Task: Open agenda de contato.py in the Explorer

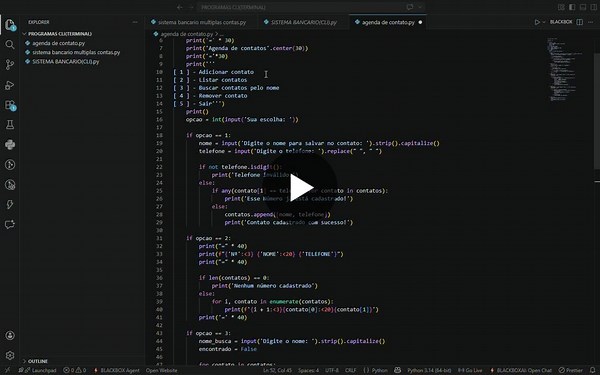Action: pos(59,43)
